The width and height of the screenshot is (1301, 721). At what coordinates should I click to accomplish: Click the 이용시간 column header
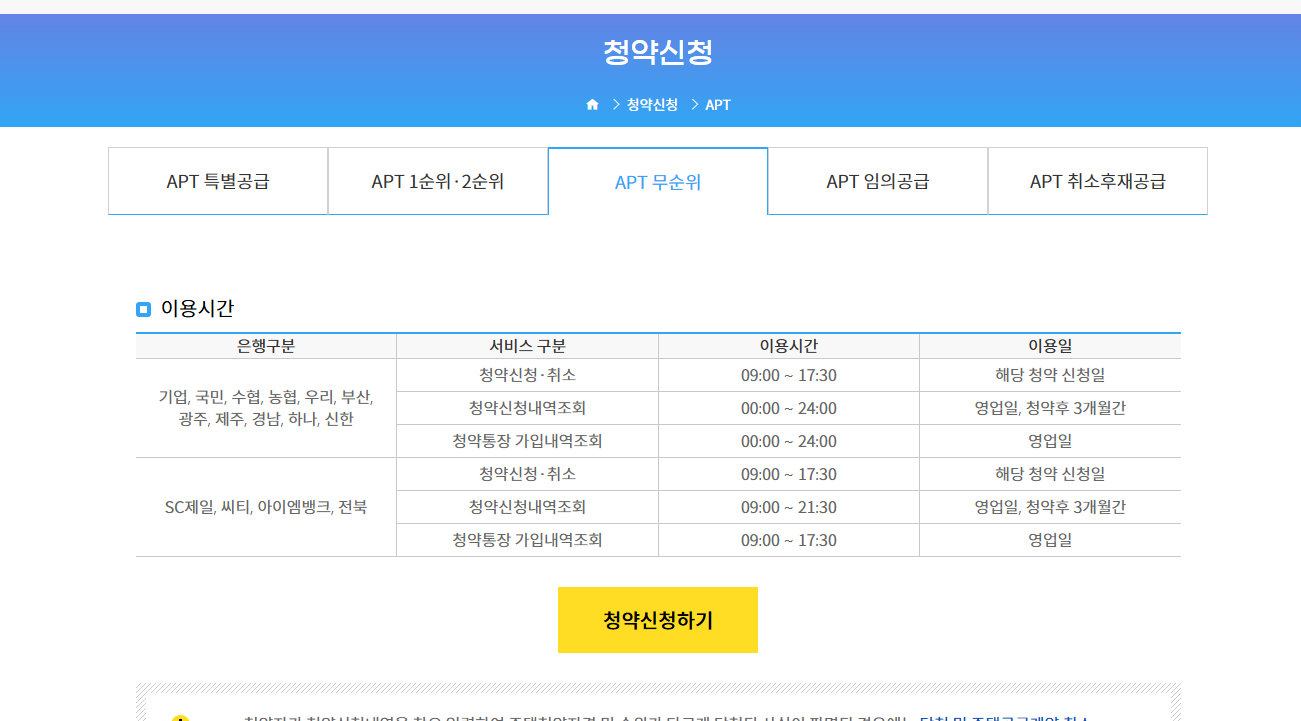(788, 344)
